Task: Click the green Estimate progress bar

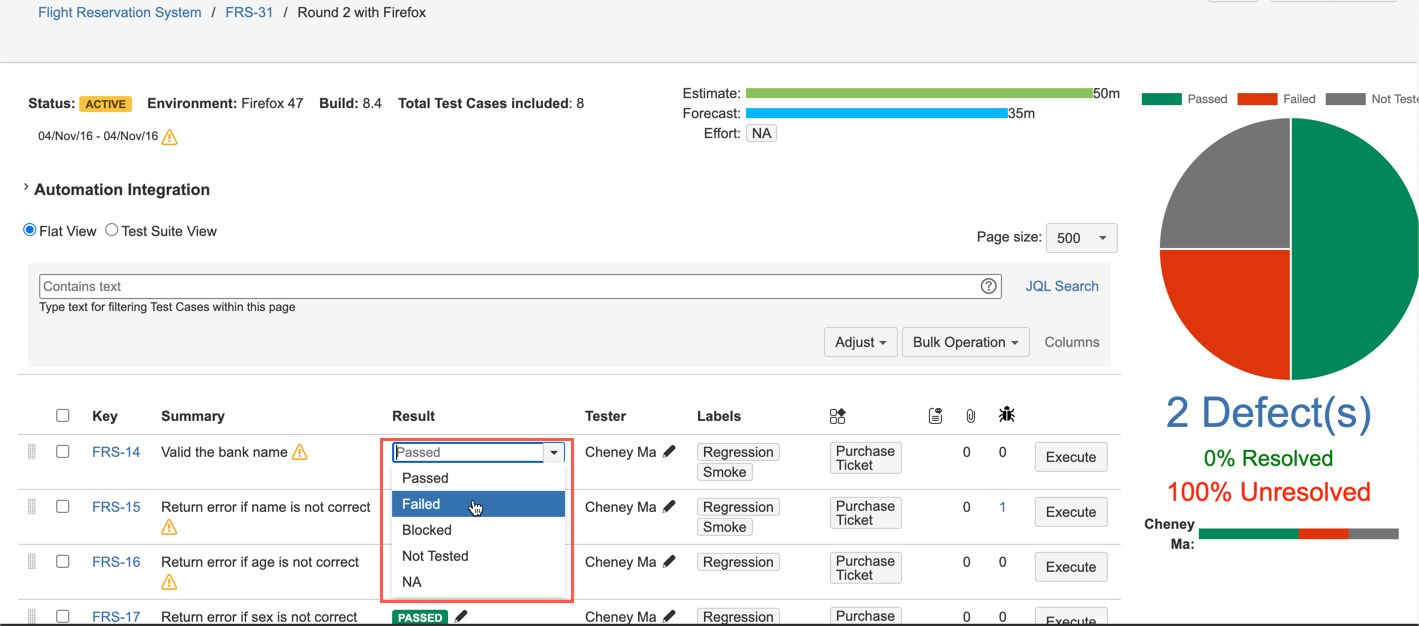Action: pyautogui.click(x=919, y=93)
